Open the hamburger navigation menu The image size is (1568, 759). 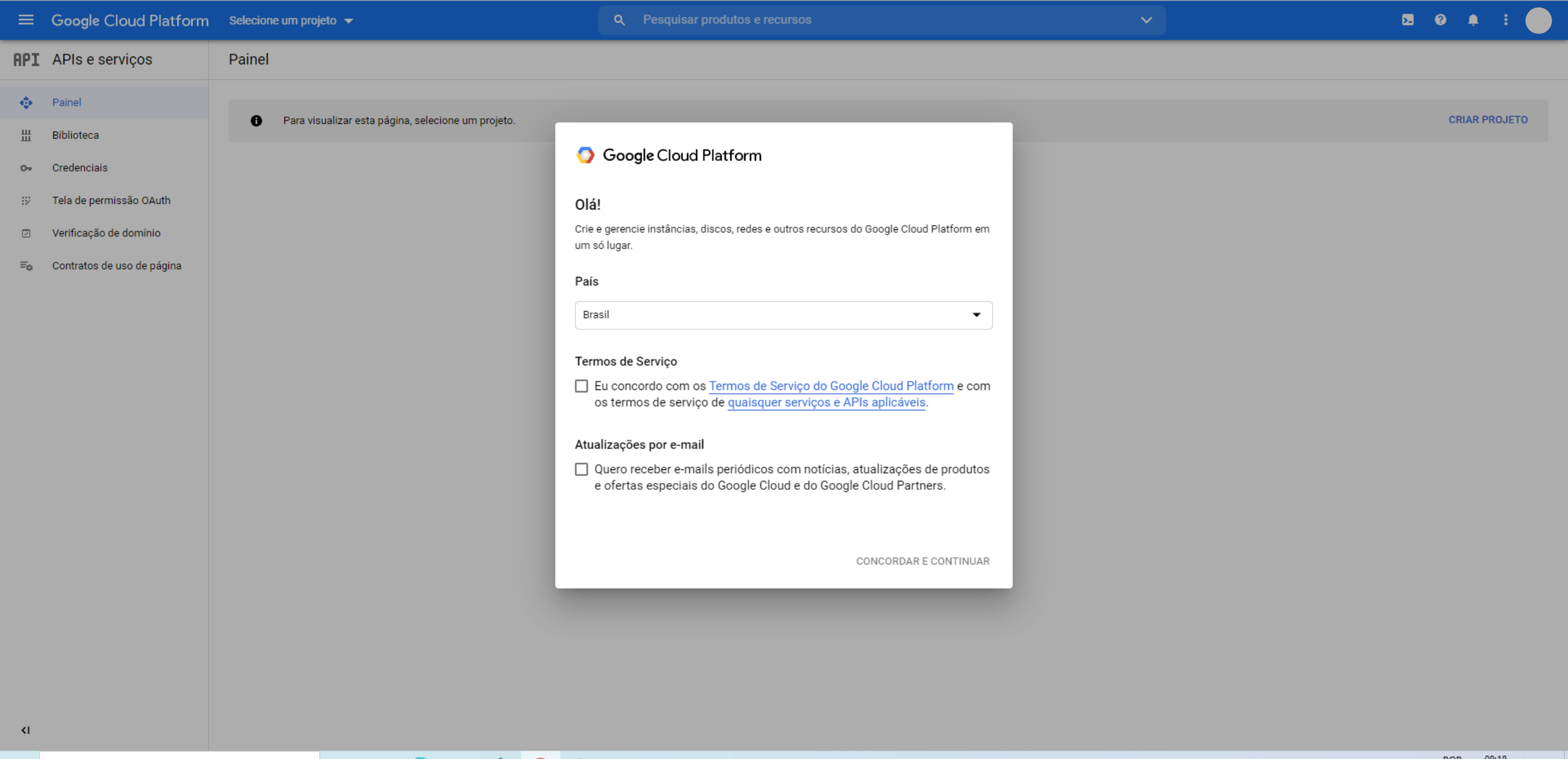[26, 20]
